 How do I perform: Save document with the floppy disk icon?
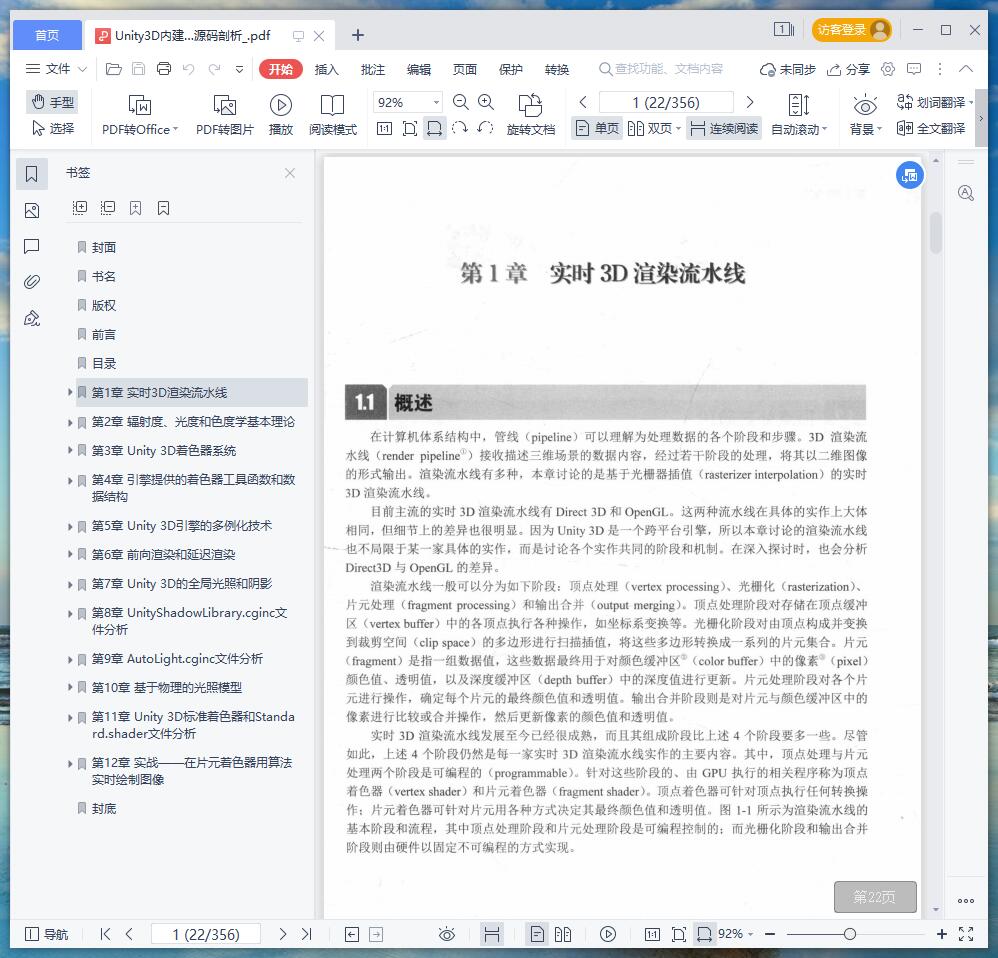pyautogui.click(x=138, y=69)
